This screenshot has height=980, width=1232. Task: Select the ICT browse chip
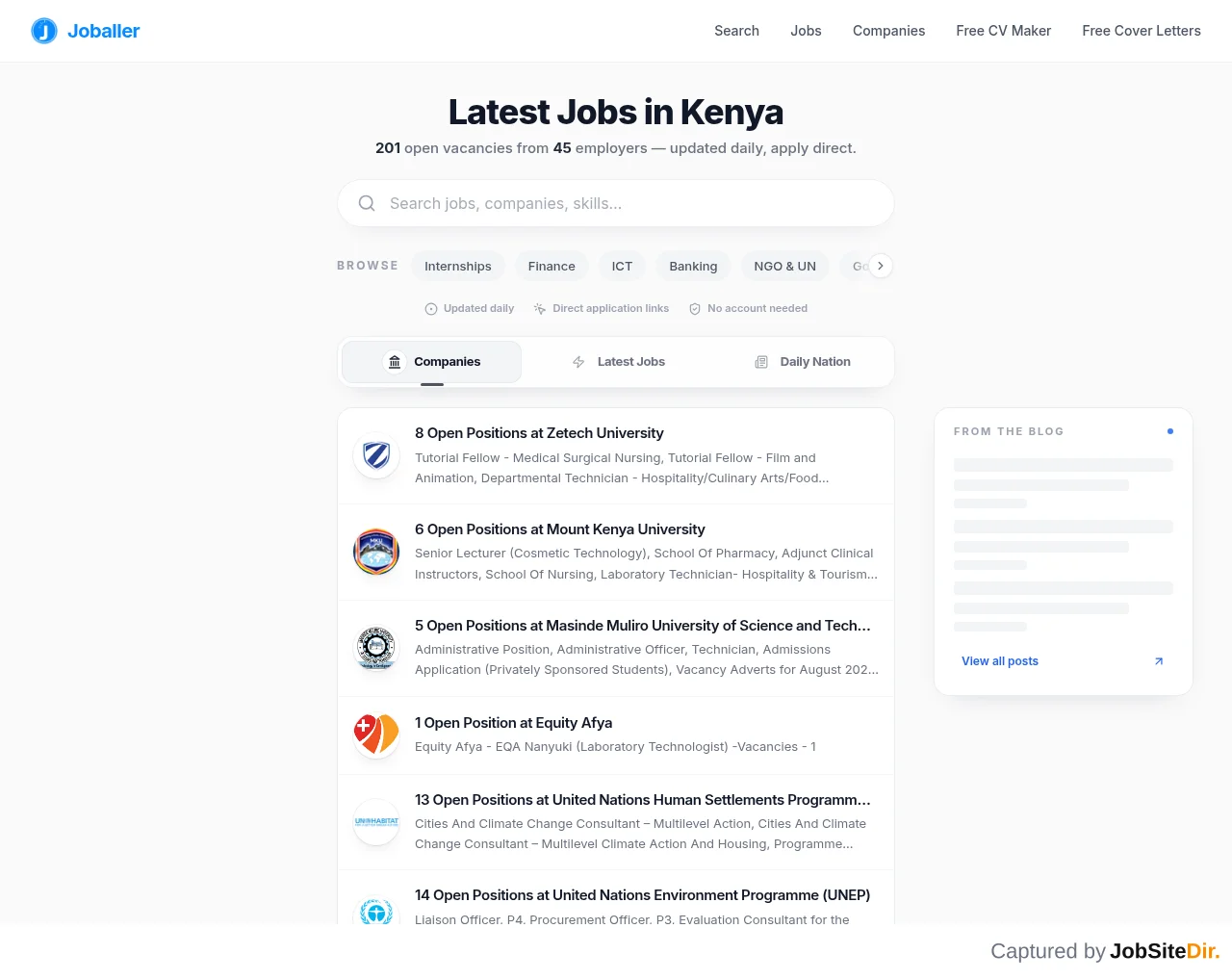click(x=623, y=266)
